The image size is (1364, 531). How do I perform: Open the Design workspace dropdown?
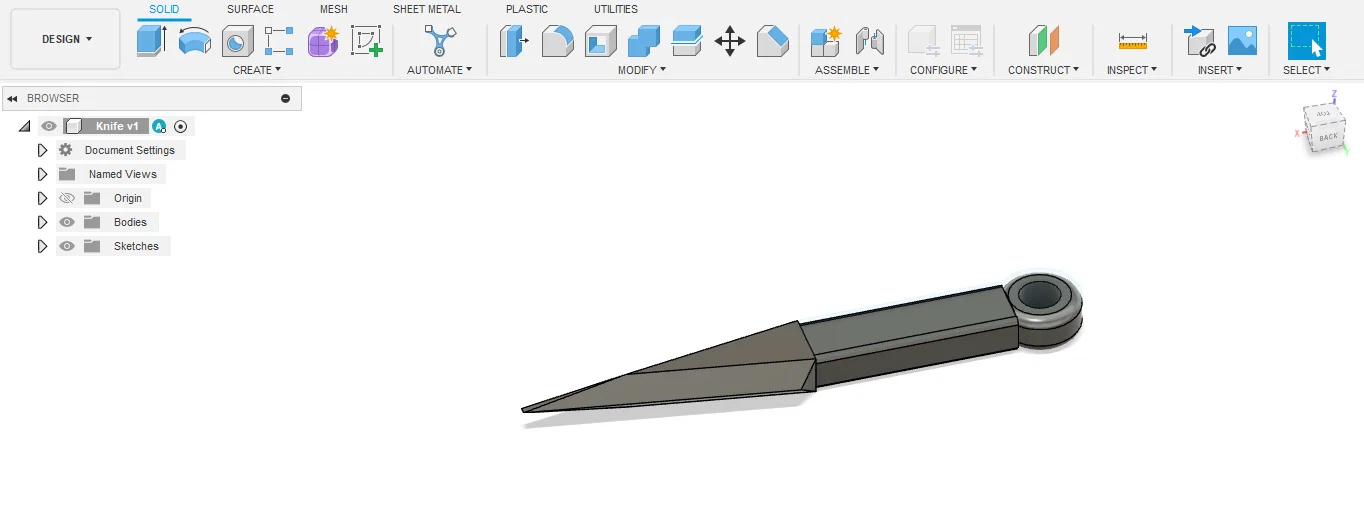click(x=66, y=39)
